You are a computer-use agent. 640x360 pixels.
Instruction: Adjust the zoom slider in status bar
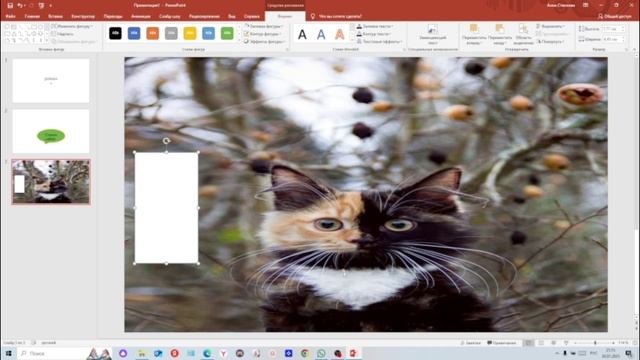595,343
